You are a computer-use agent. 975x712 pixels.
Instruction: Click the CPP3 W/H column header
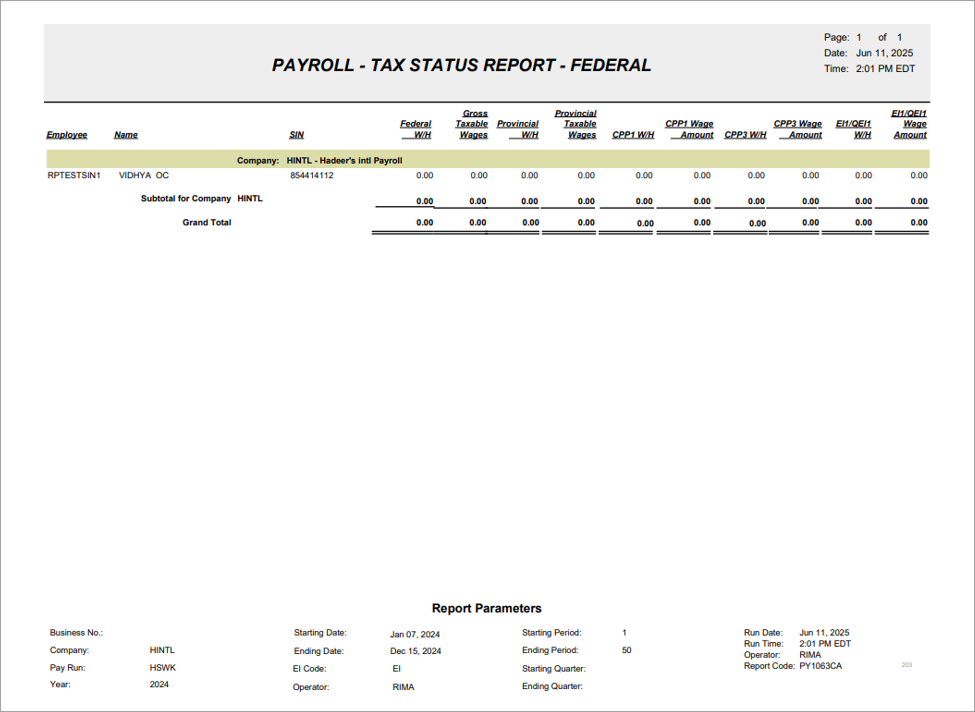[x=745, y=135]
